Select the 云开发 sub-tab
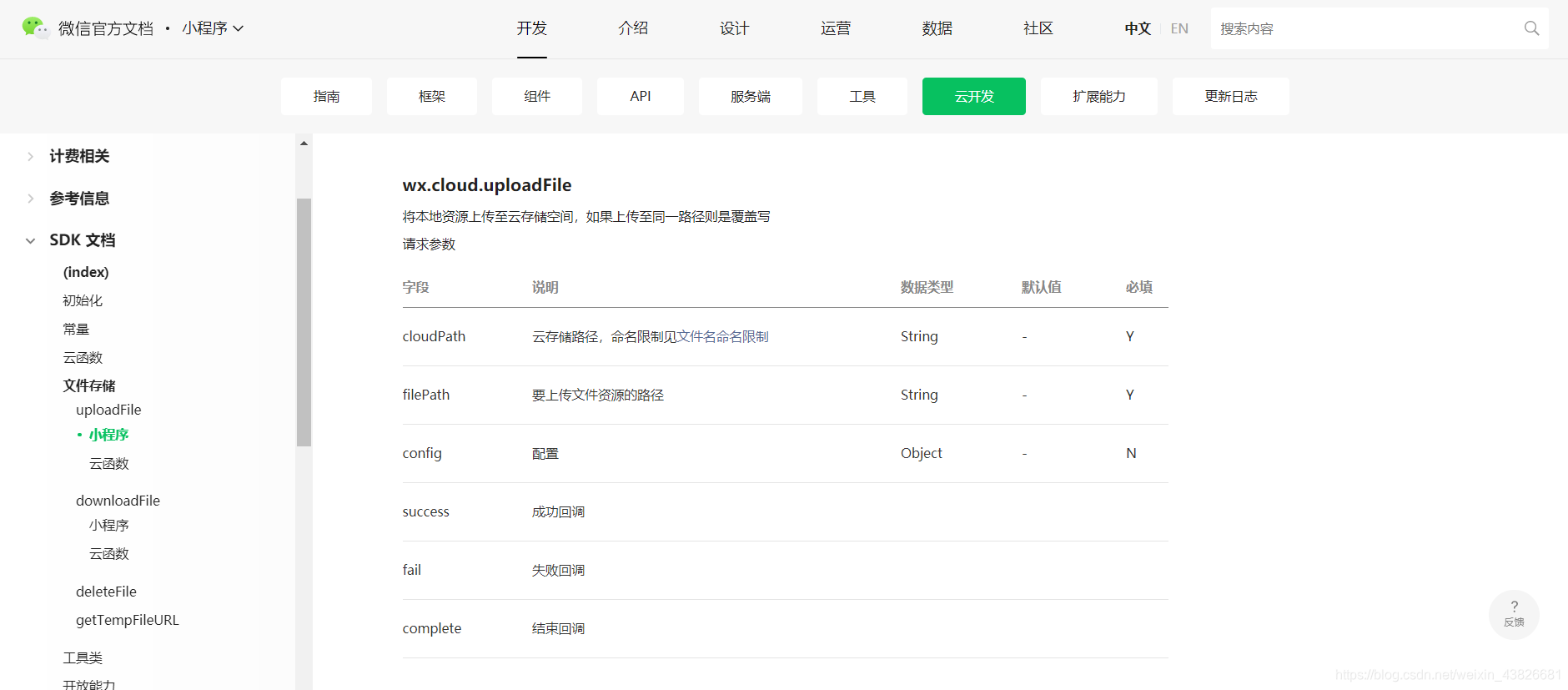Screen dimensions: 1568x690 pyautogui.click(x=974, y=96)
